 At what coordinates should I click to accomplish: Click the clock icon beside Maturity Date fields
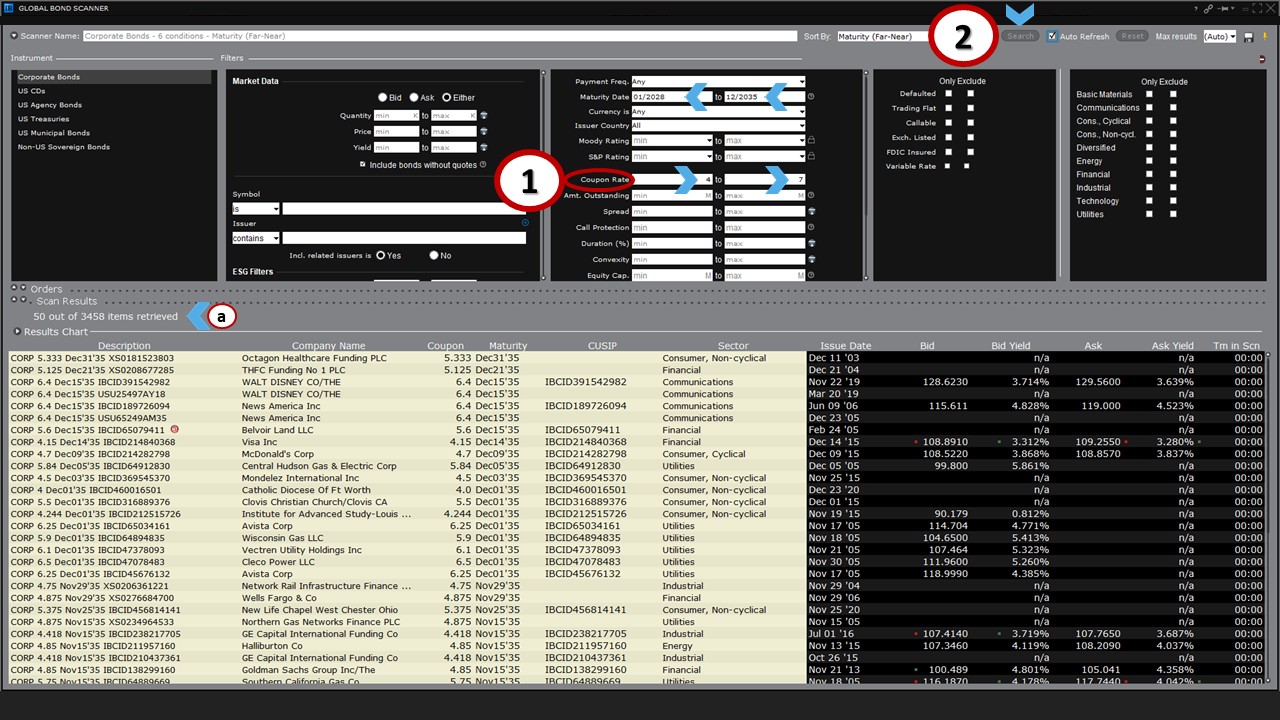(812, 96)
